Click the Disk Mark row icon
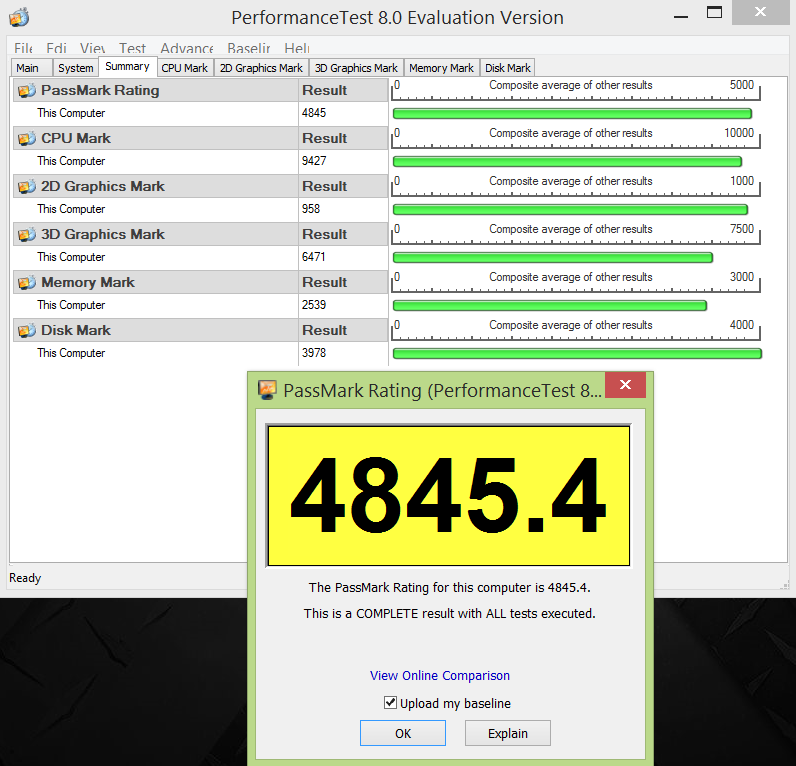This screenshot has width=796, height=766. 26,330
